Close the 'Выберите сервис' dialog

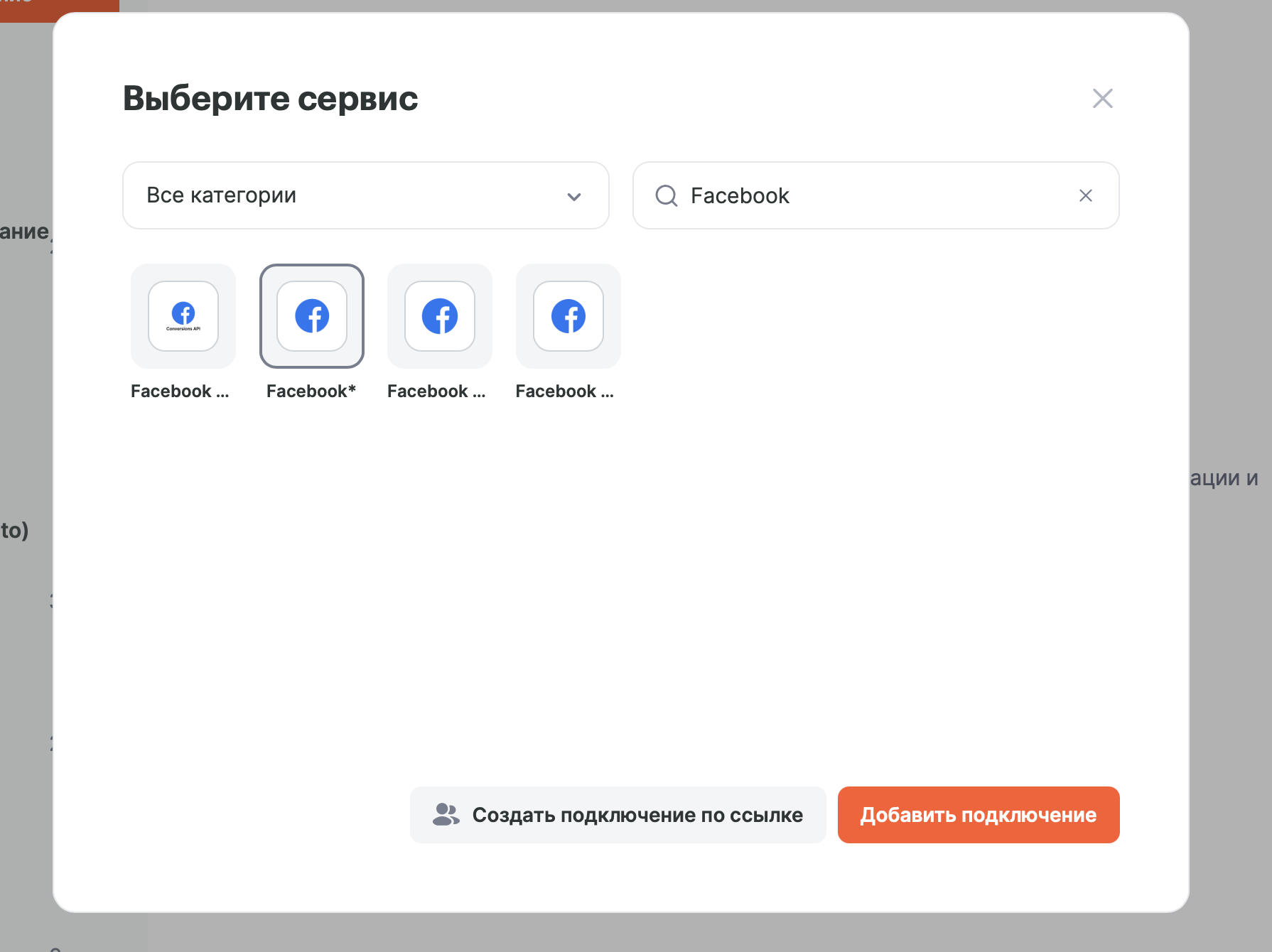(x=1103, y=98)
